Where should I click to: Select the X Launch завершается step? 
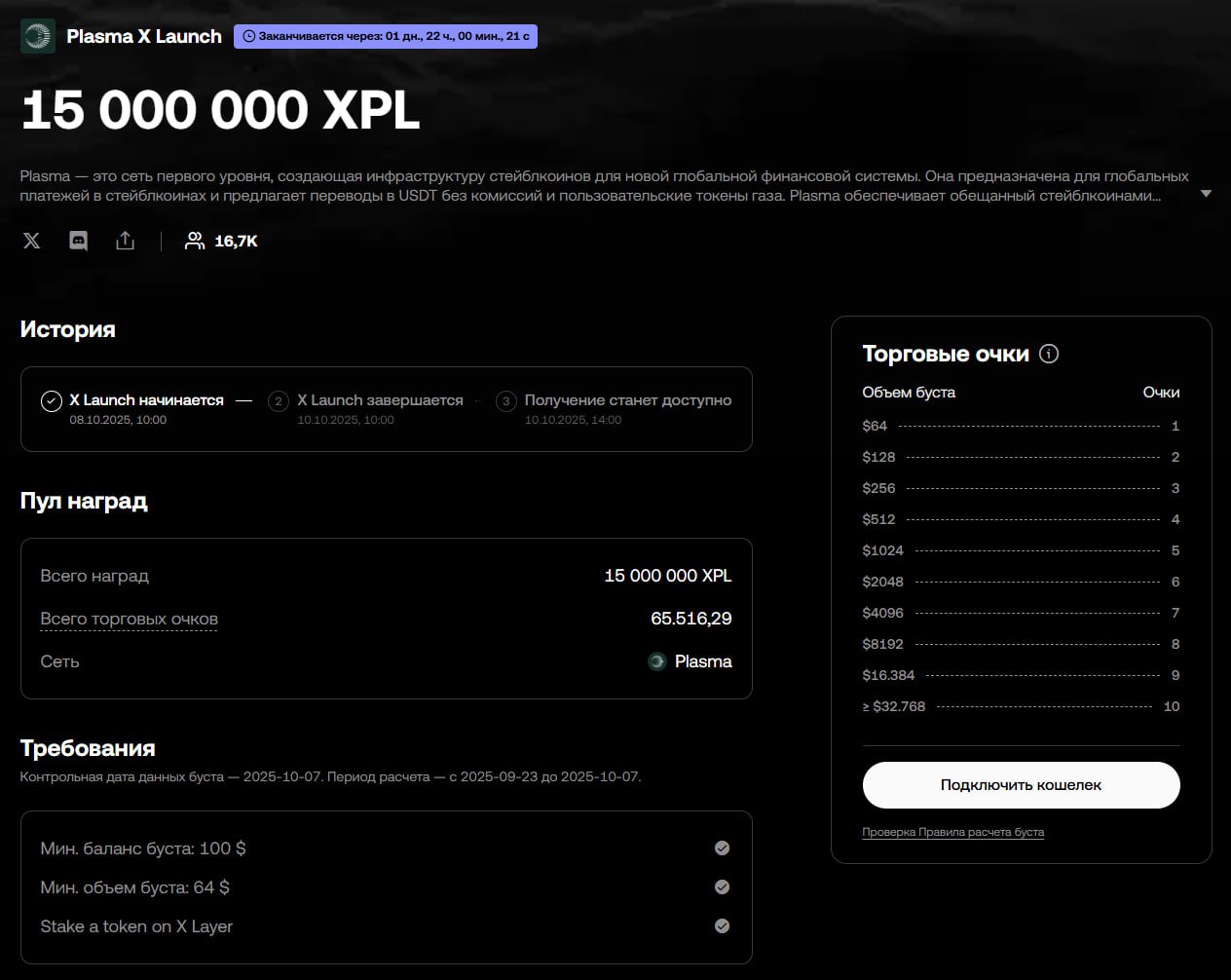point(379,400)
